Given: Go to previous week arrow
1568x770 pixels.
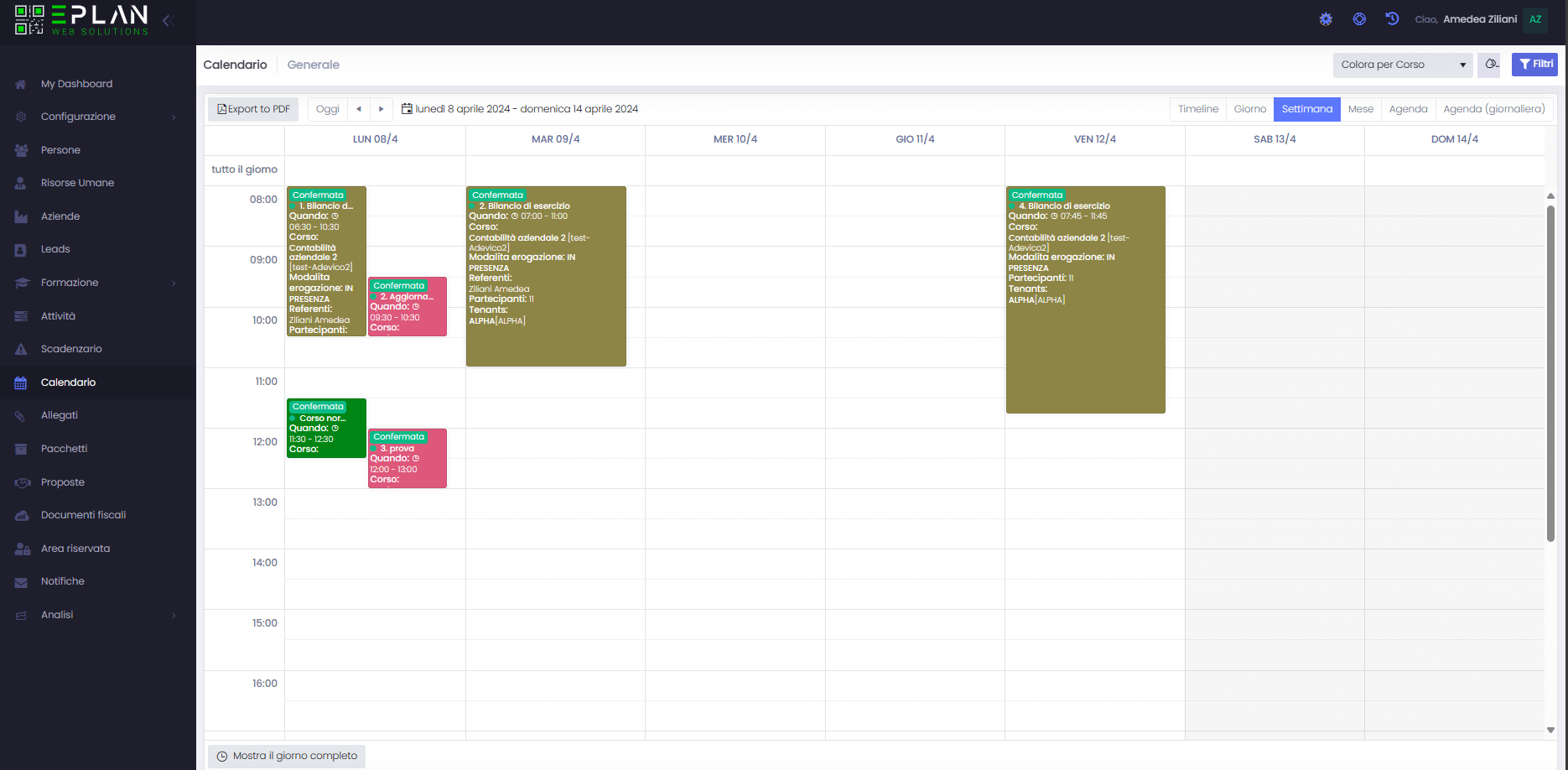Looking at the screenshot, I should pos(359,109).
